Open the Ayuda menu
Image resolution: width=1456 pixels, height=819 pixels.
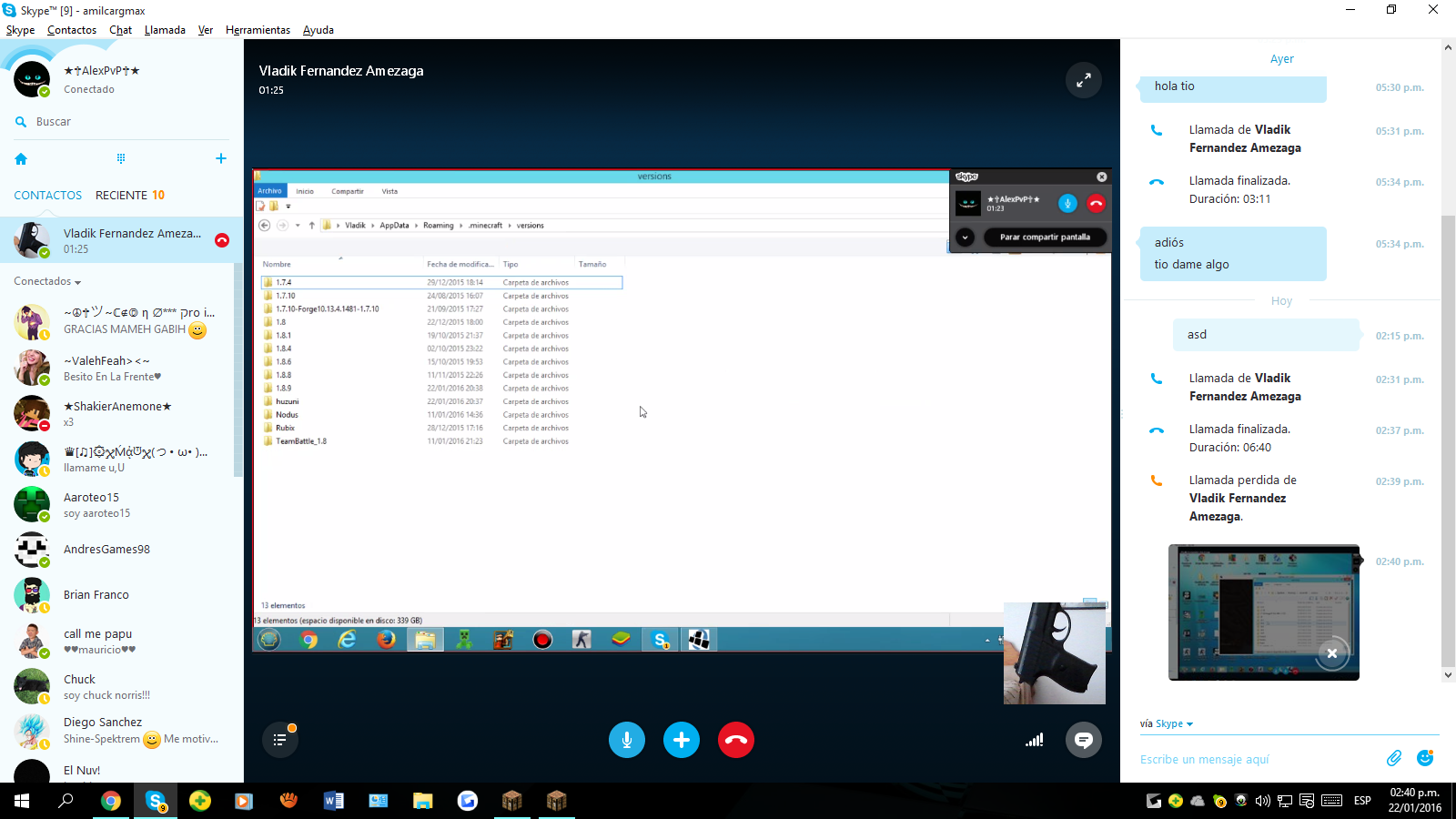click(318, 30)
